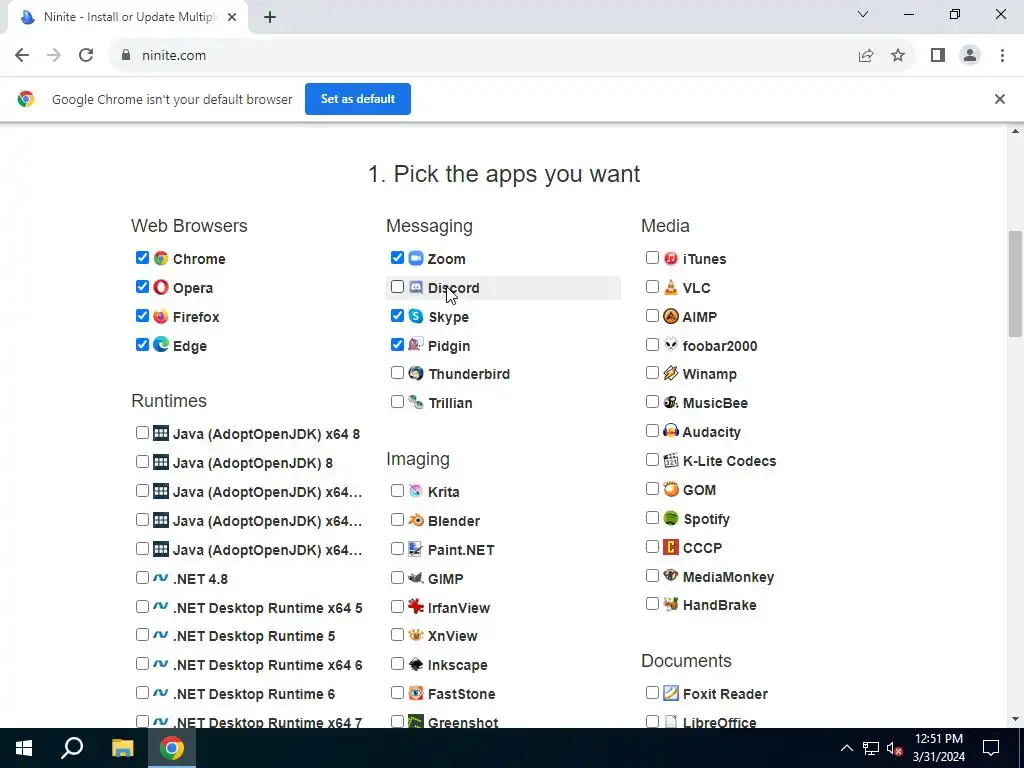Click the MusicBee label
1024x768 pixels.
point(715,403)
